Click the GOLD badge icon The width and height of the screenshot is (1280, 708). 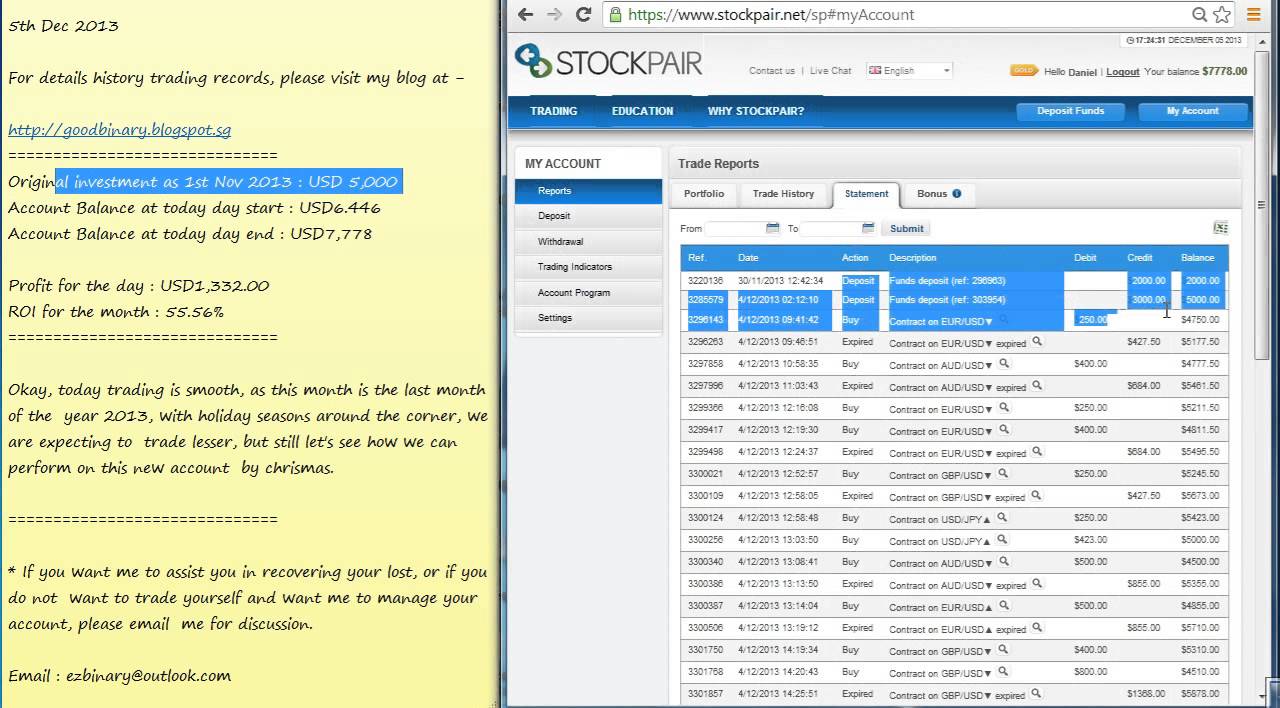pyautogui.click(x=1023, y=71)
